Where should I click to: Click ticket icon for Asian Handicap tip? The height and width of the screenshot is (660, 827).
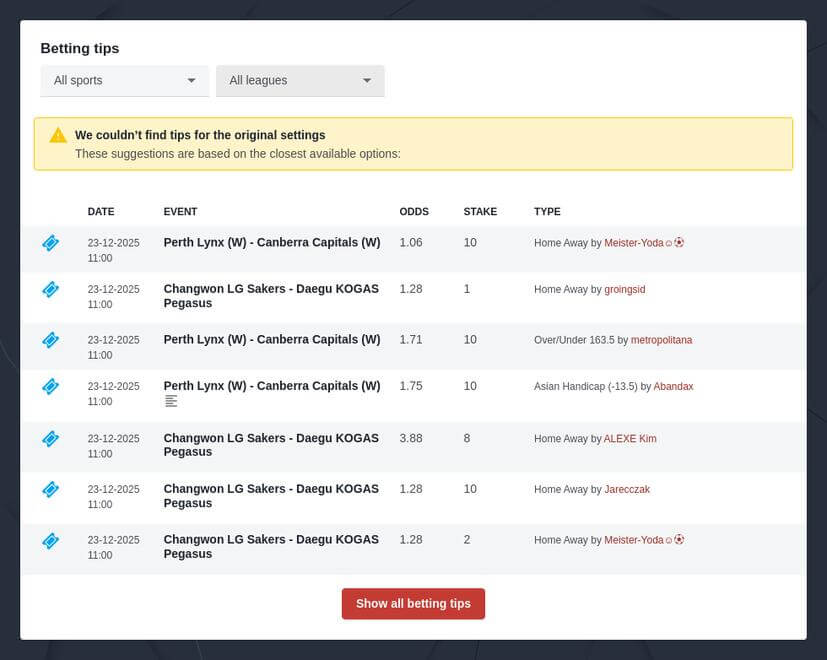coord(50,386)
